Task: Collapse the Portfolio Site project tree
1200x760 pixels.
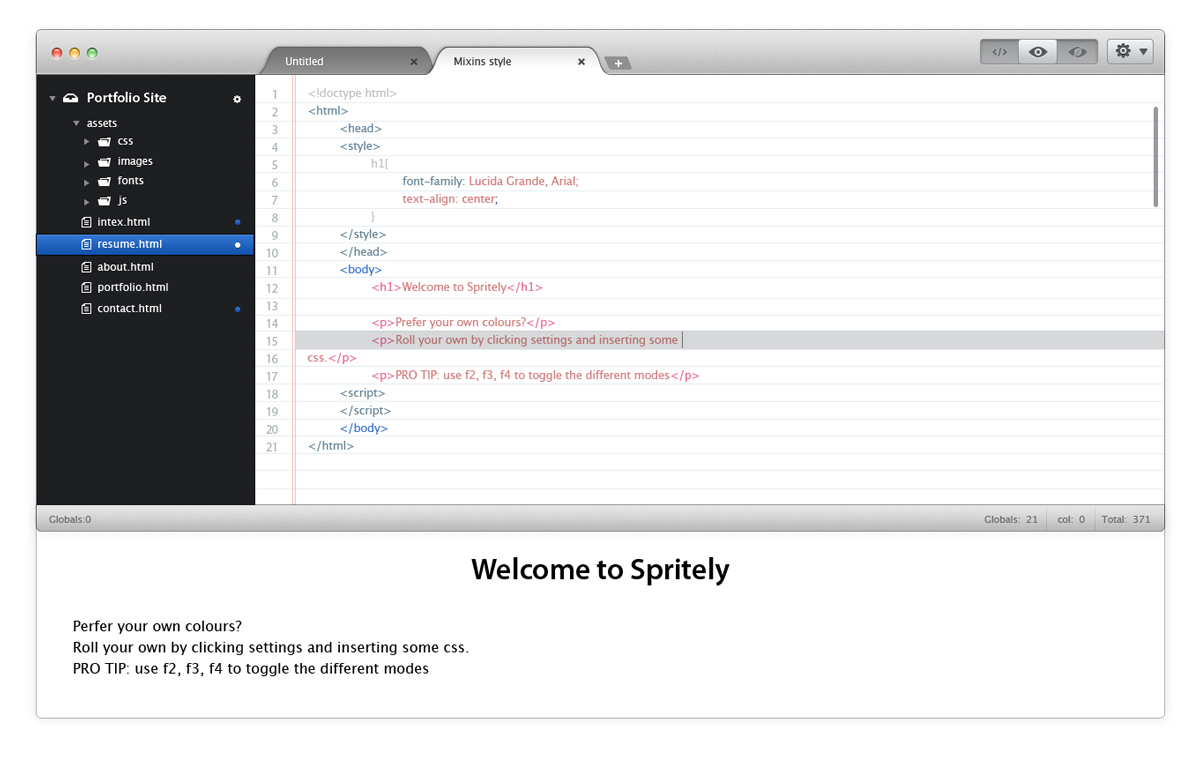Action: (x=52, y=99)
